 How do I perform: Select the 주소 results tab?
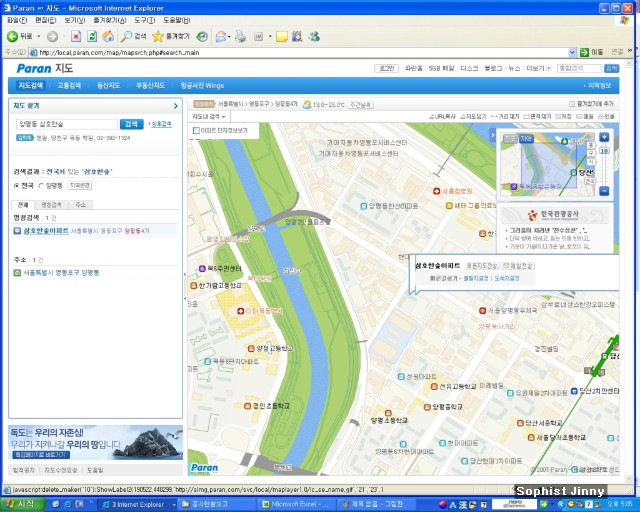pos(80,205)
